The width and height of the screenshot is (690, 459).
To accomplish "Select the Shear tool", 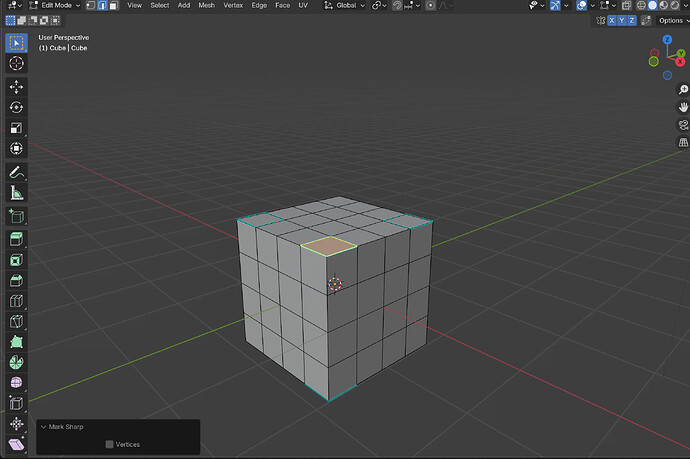I will [16, 444].
